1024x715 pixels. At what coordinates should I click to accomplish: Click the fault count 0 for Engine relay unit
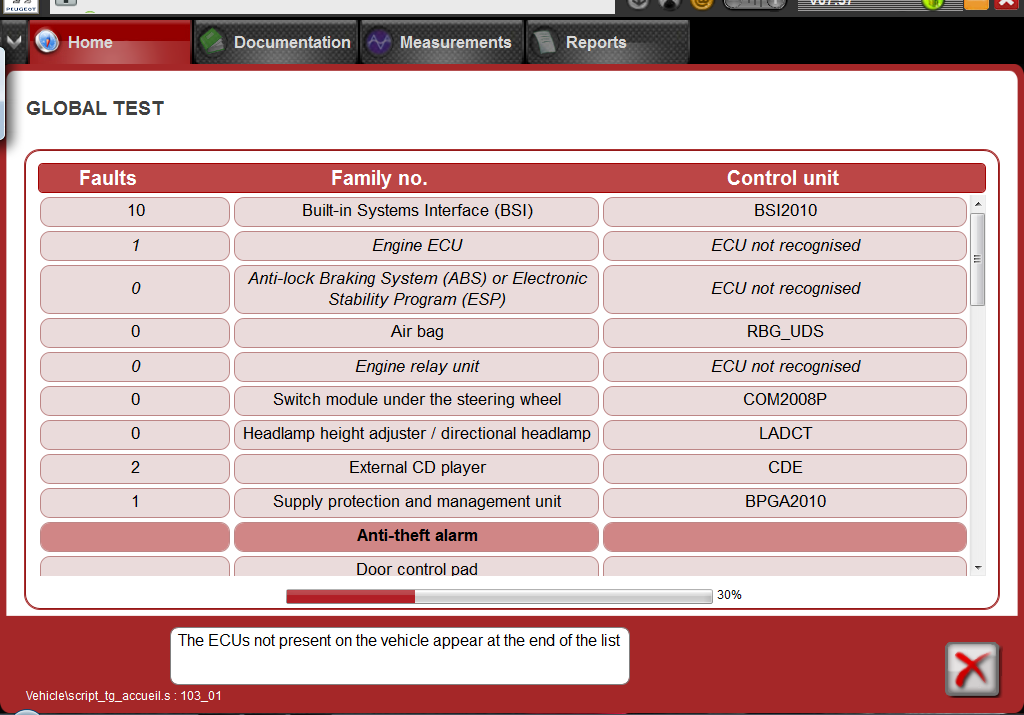[x=135, y=366]
